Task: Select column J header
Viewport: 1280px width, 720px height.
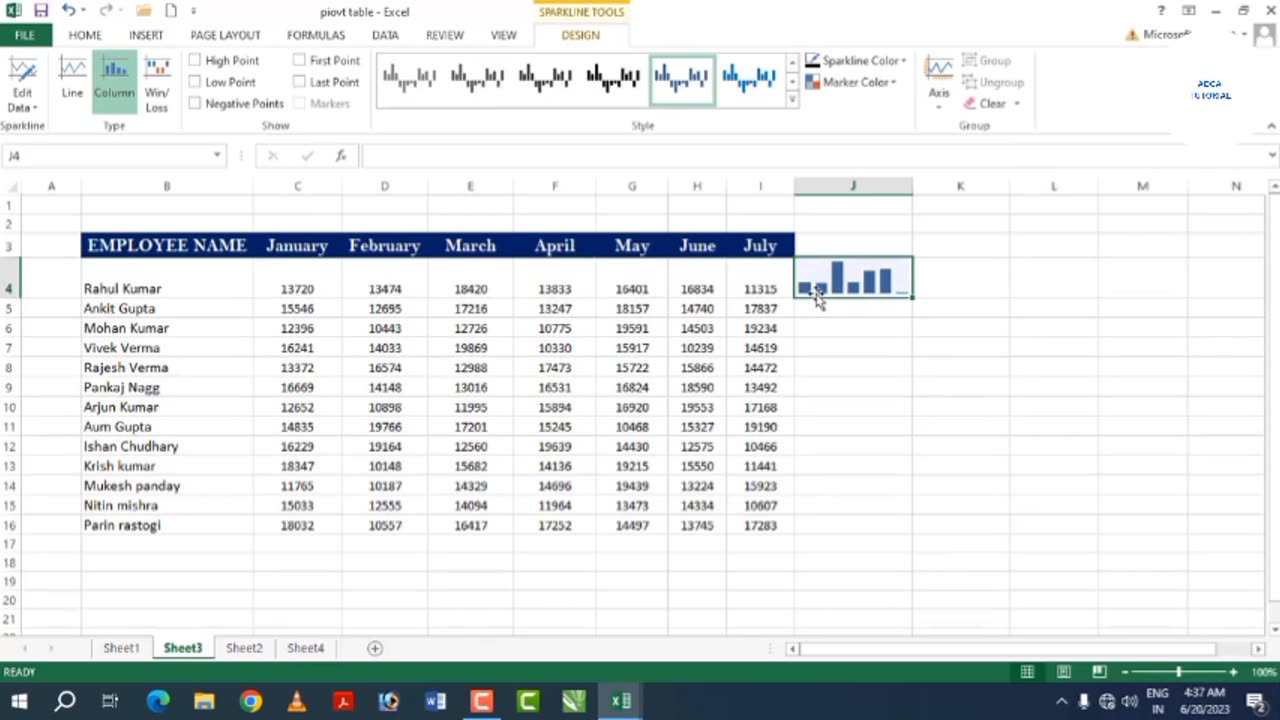Action: [853, 186]
